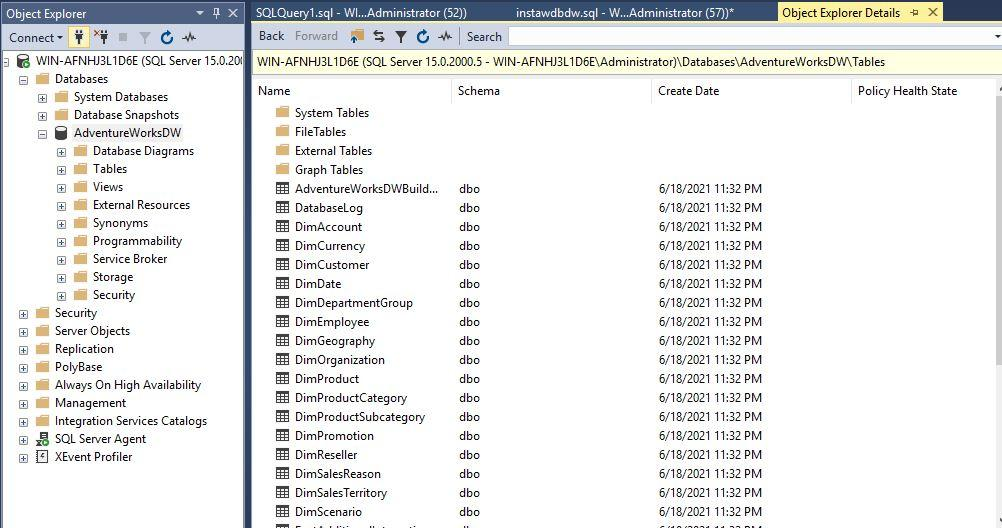Screen dimensions: 1002x528
Task: Select the DimAccount table icon
Action: [282, 226]
